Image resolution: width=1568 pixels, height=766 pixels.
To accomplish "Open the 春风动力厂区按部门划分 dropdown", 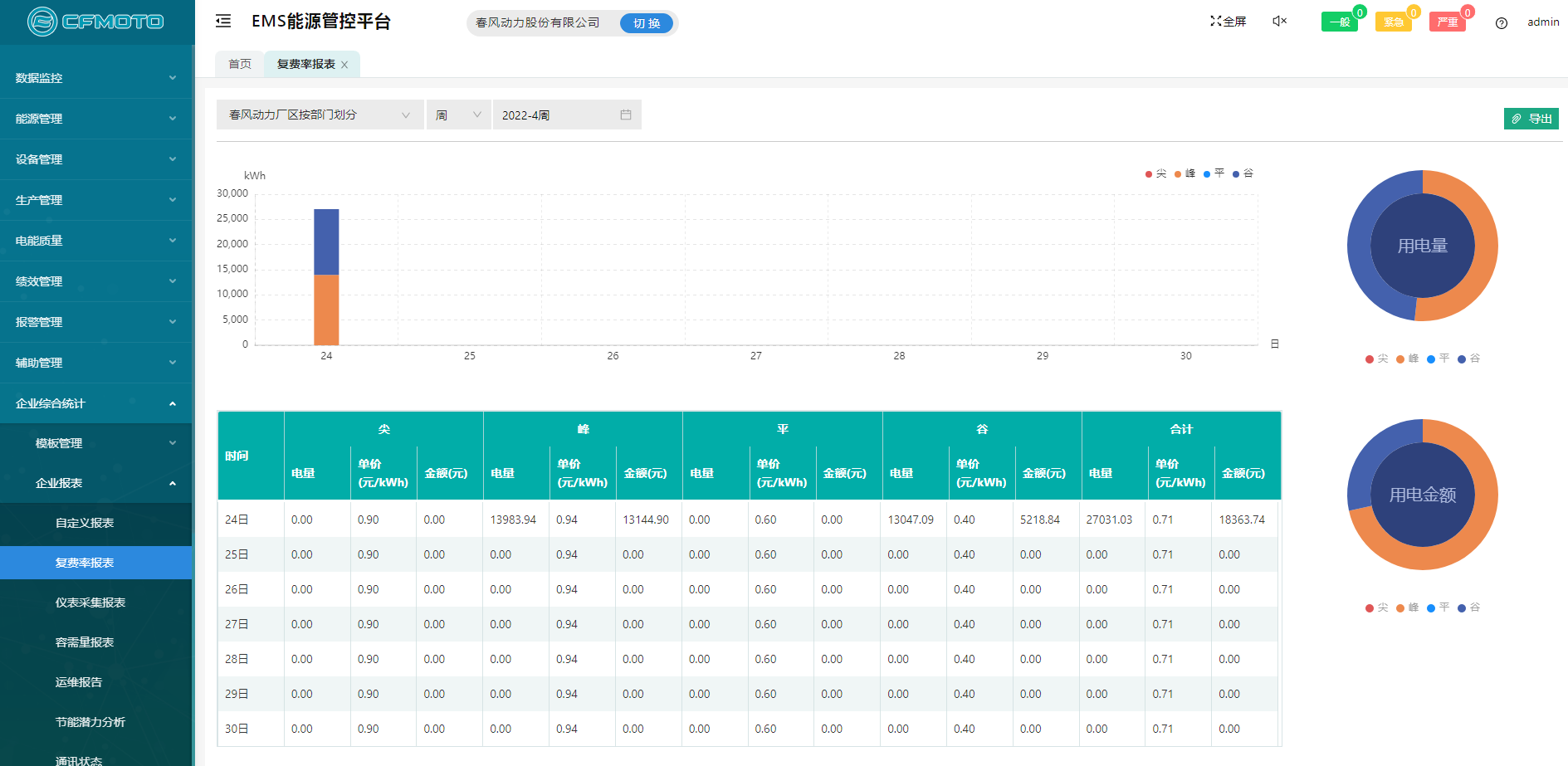I will [x=320, y=115].
